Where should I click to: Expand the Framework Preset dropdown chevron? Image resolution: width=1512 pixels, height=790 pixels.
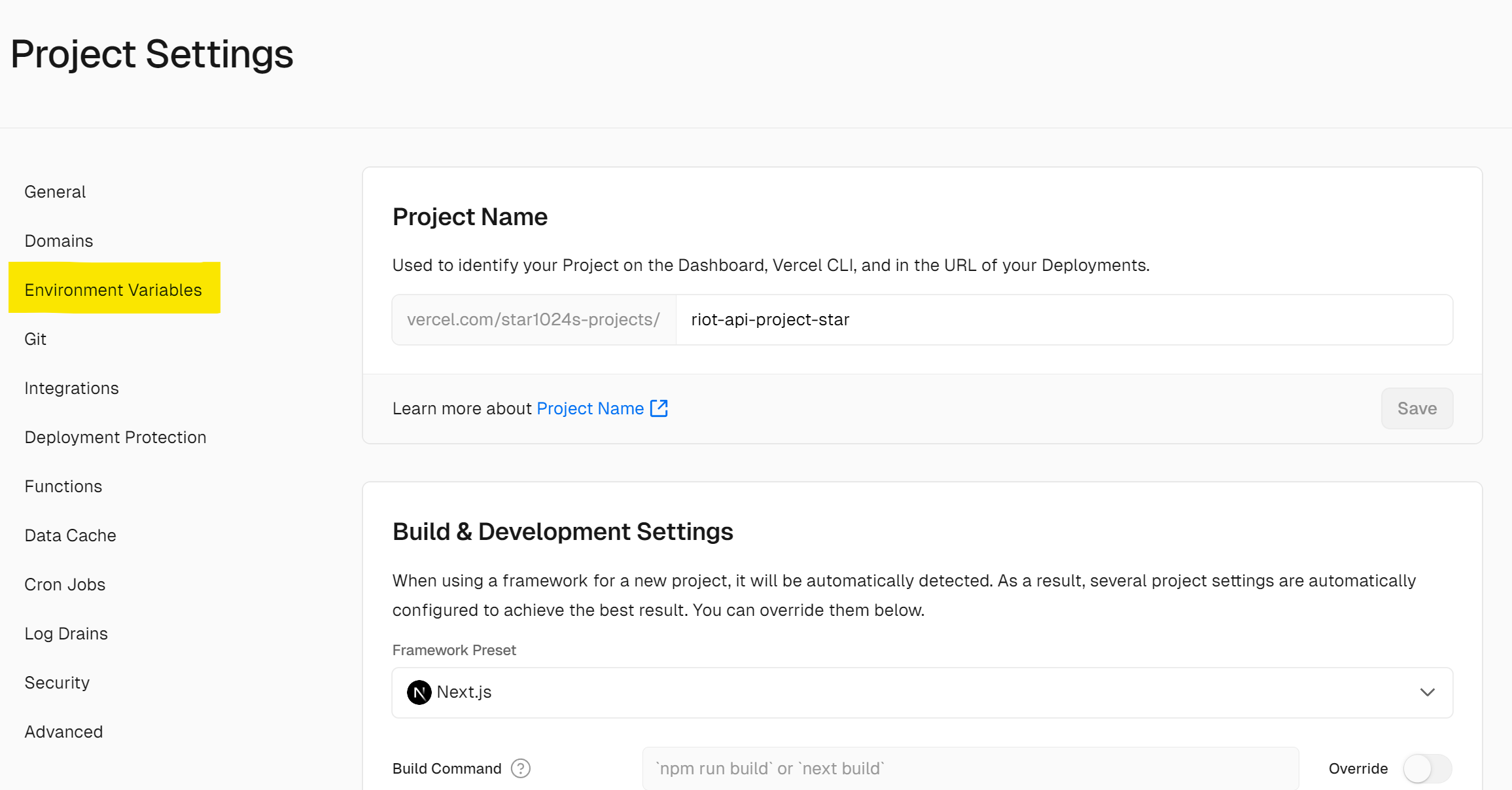tap(1428, 692)
